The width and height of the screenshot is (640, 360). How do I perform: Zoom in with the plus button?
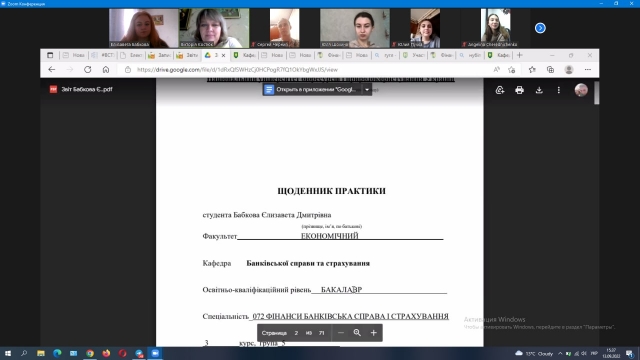(373, 333)
